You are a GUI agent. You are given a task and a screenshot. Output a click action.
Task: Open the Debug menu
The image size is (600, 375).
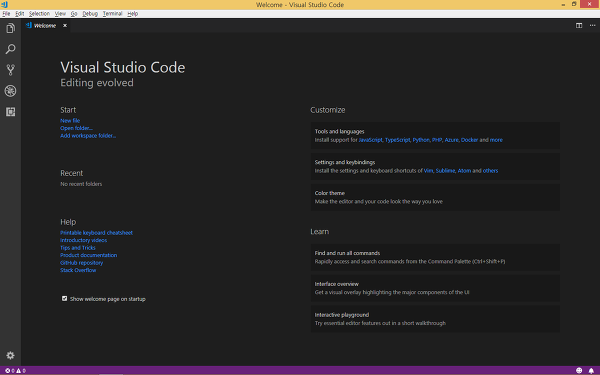click(90, 13)
